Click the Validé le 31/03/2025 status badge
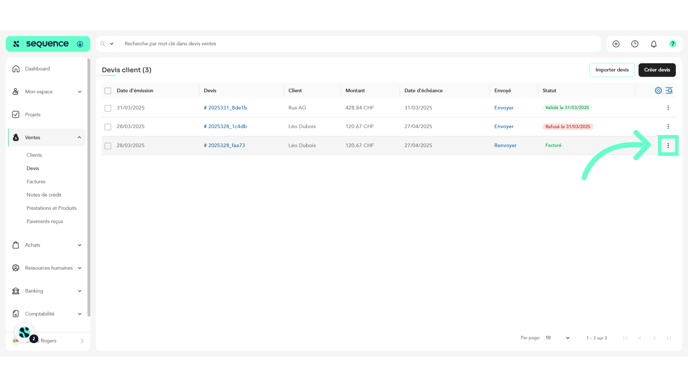Image resolution: width=688 pixels, height=387 pixels. (567, 108)
